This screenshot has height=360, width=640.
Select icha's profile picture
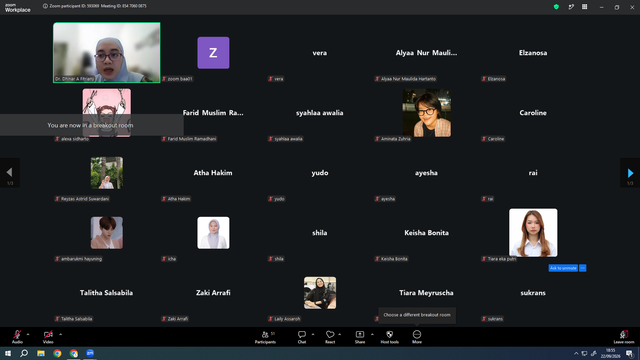(x=213, y=233)
